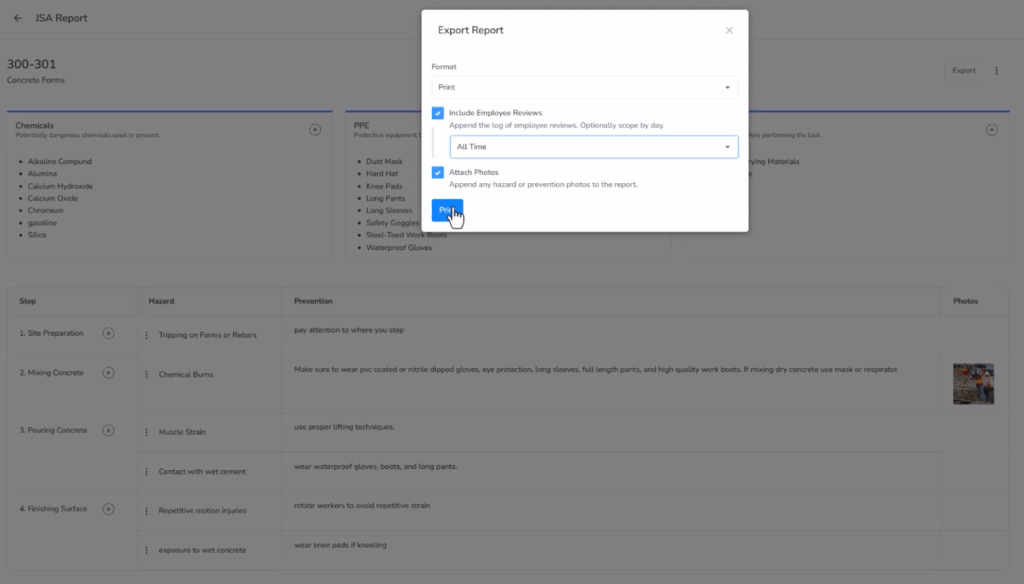Add hazard to Pouring Concrete step
The image size is (1024, 584).
click(x=108, y=430)
